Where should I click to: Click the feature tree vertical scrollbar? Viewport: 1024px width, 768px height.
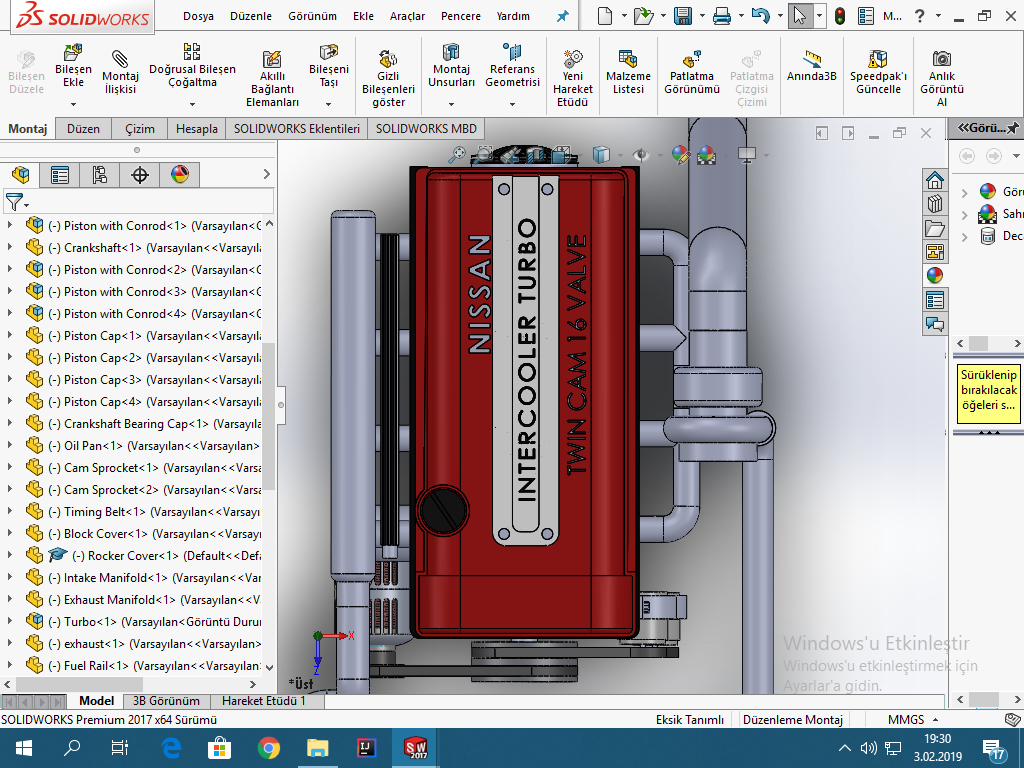tap(268, 416)
